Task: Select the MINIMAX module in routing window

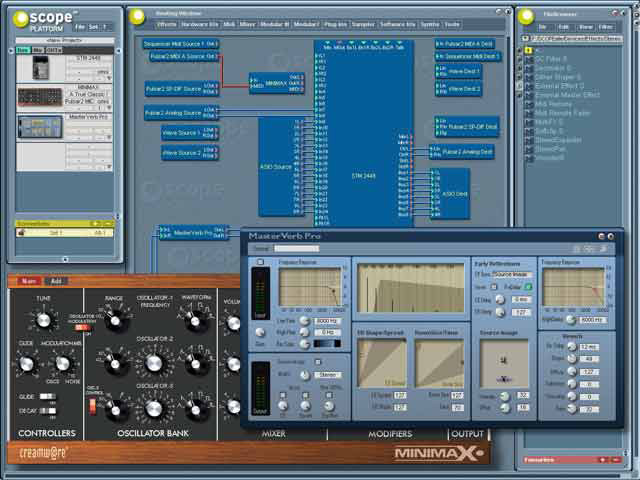Action: [277, 83]
